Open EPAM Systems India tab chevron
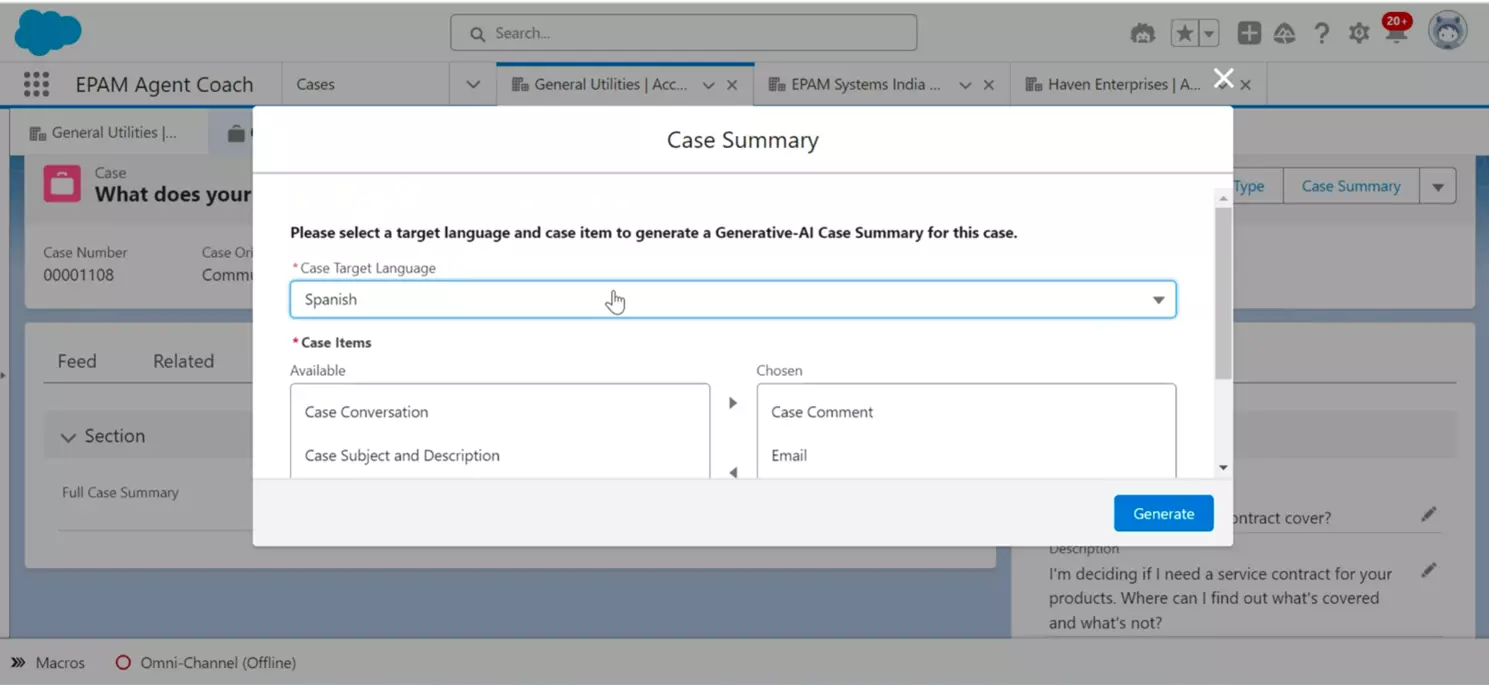The image size is (1489, 685). pos(965,85)
